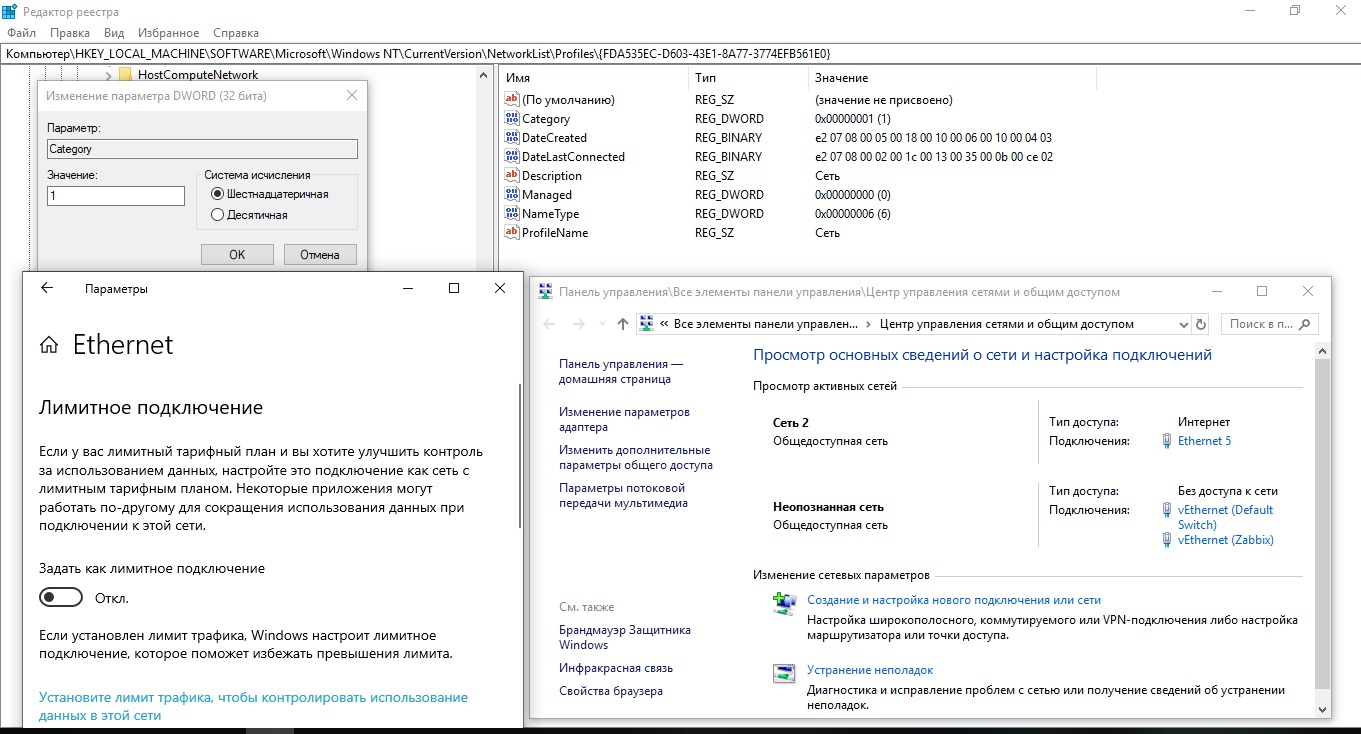Select the Managed value name
The height and width of the screenshot is (734, 1361).
coord(547,195)
